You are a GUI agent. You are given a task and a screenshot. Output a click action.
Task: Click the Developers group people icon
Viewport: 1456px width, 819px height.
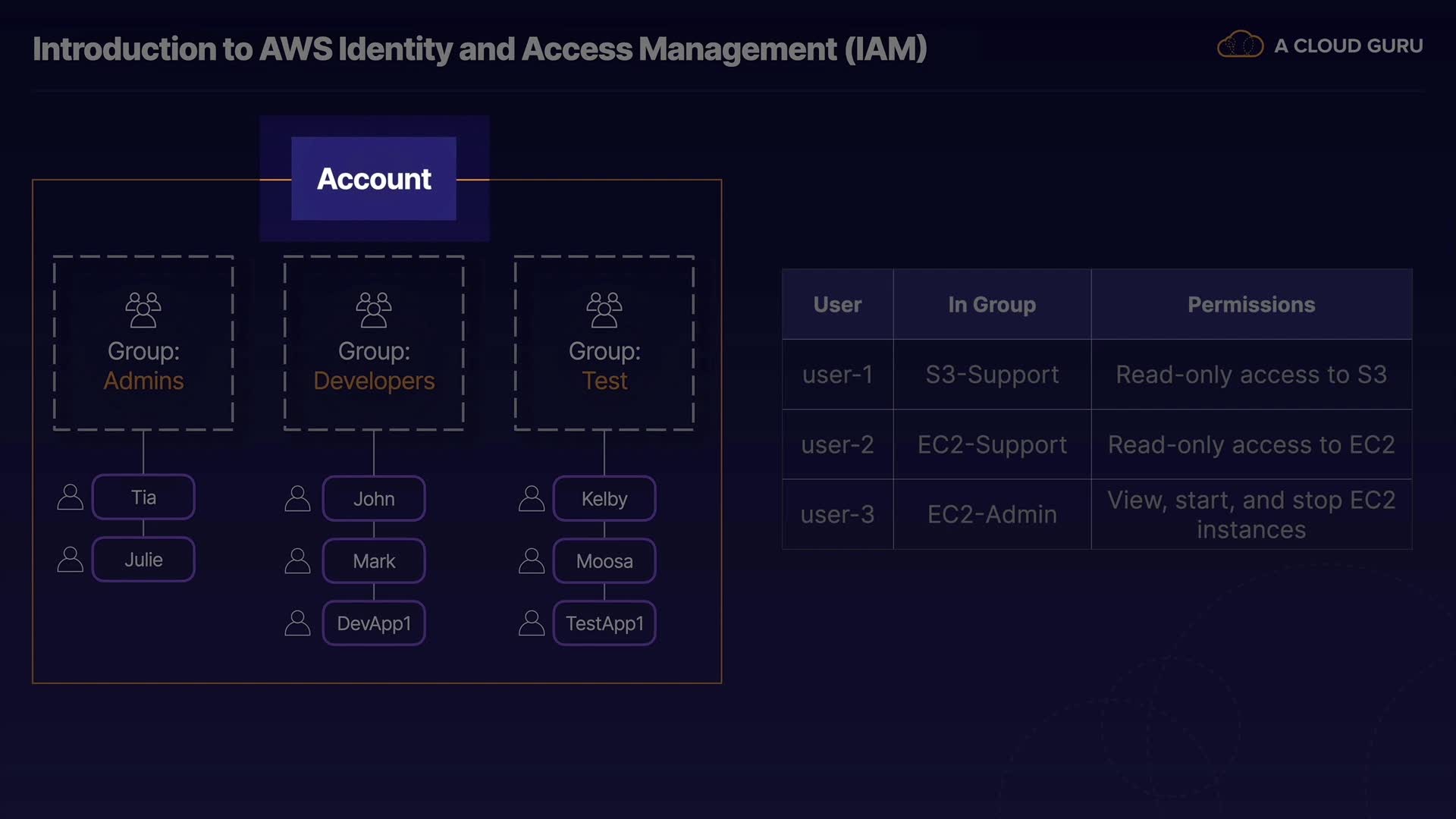coord(374,309)
